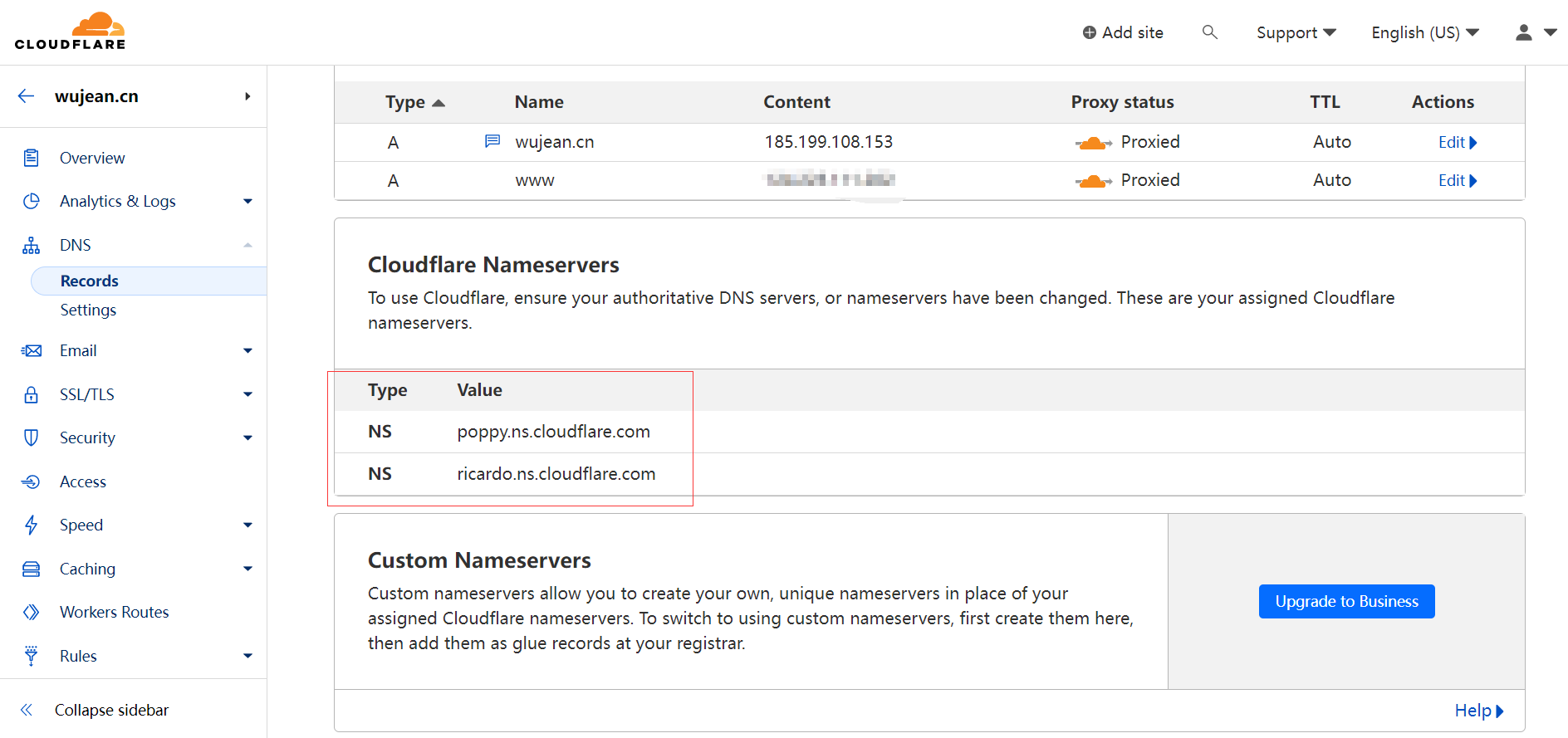The width and height of the screenshot is (1568, 738).
Task: Click the Access arrow icon
Action: tap(32, 481)
